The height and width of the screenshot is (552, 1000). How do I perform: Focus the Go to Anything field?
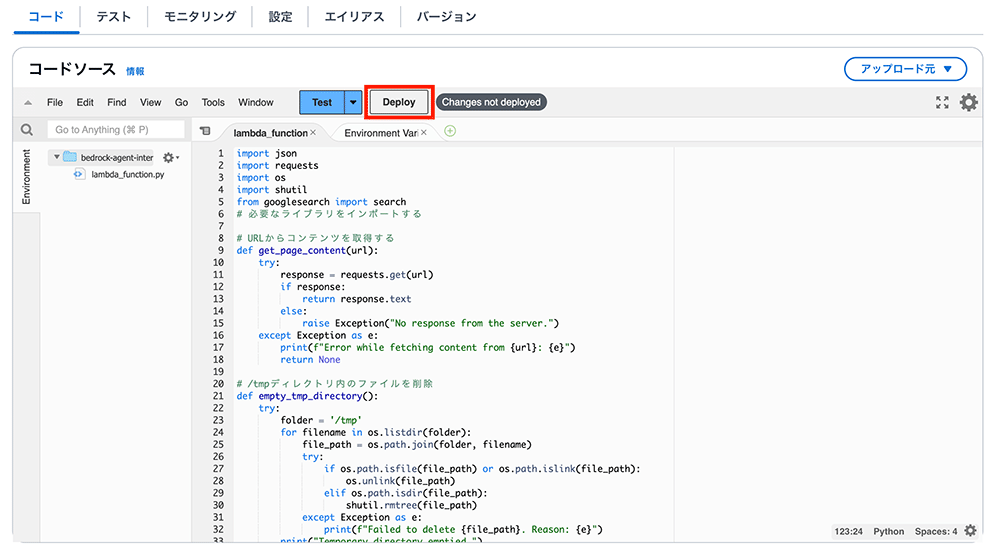pyautogui.click(x=116, y=129)
